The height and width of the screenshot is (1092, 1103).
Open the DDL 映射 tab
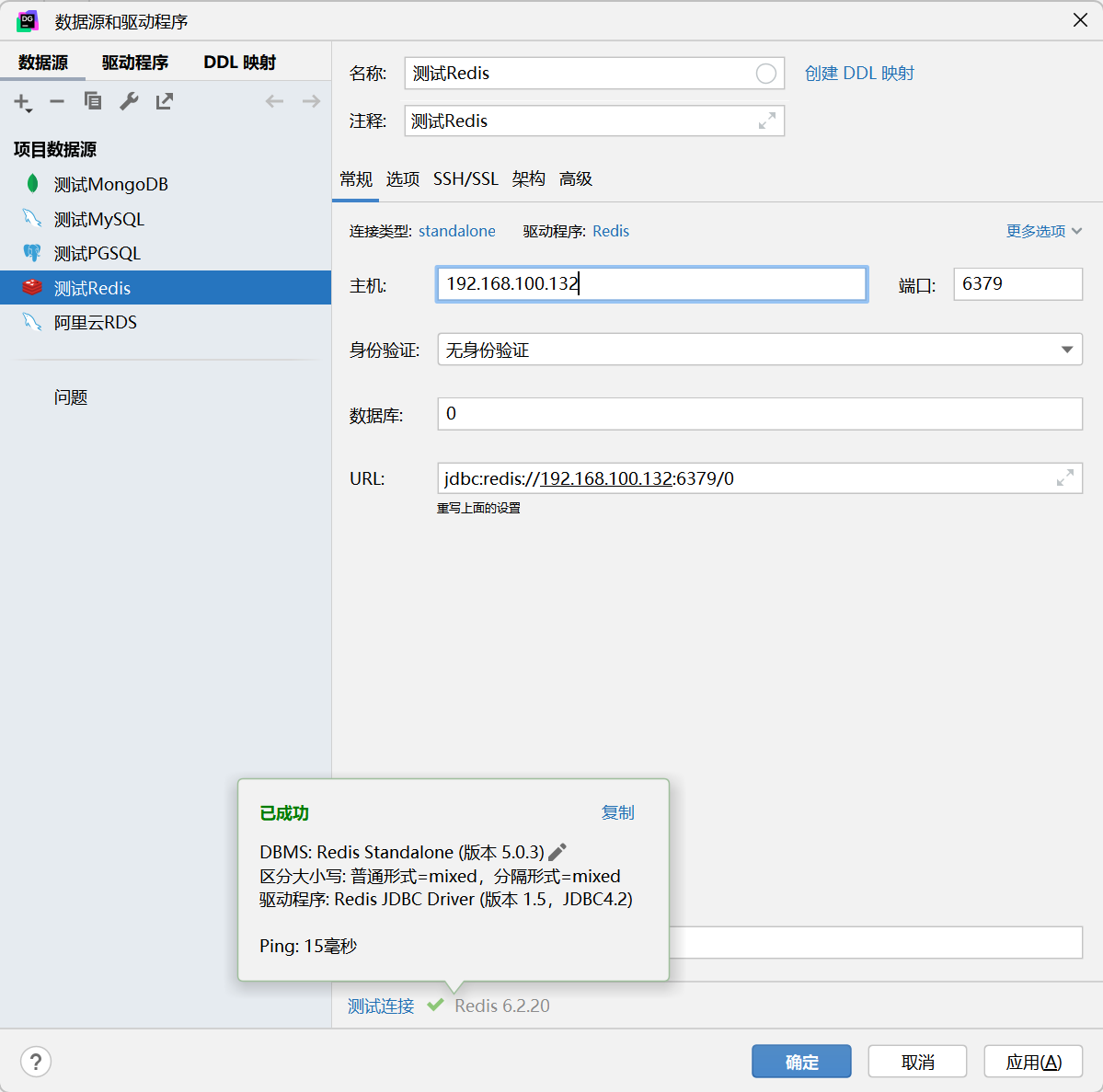pos(239,62)
